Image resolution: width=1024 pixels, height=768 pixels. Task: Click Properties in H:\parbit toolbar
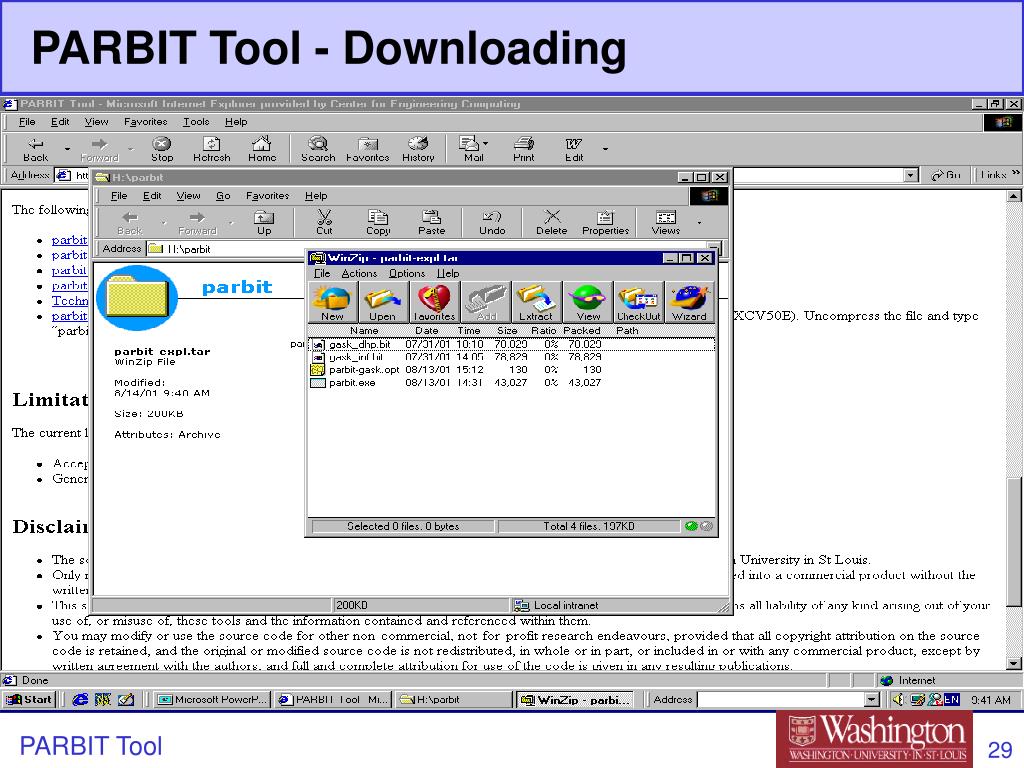click(605, 222)
